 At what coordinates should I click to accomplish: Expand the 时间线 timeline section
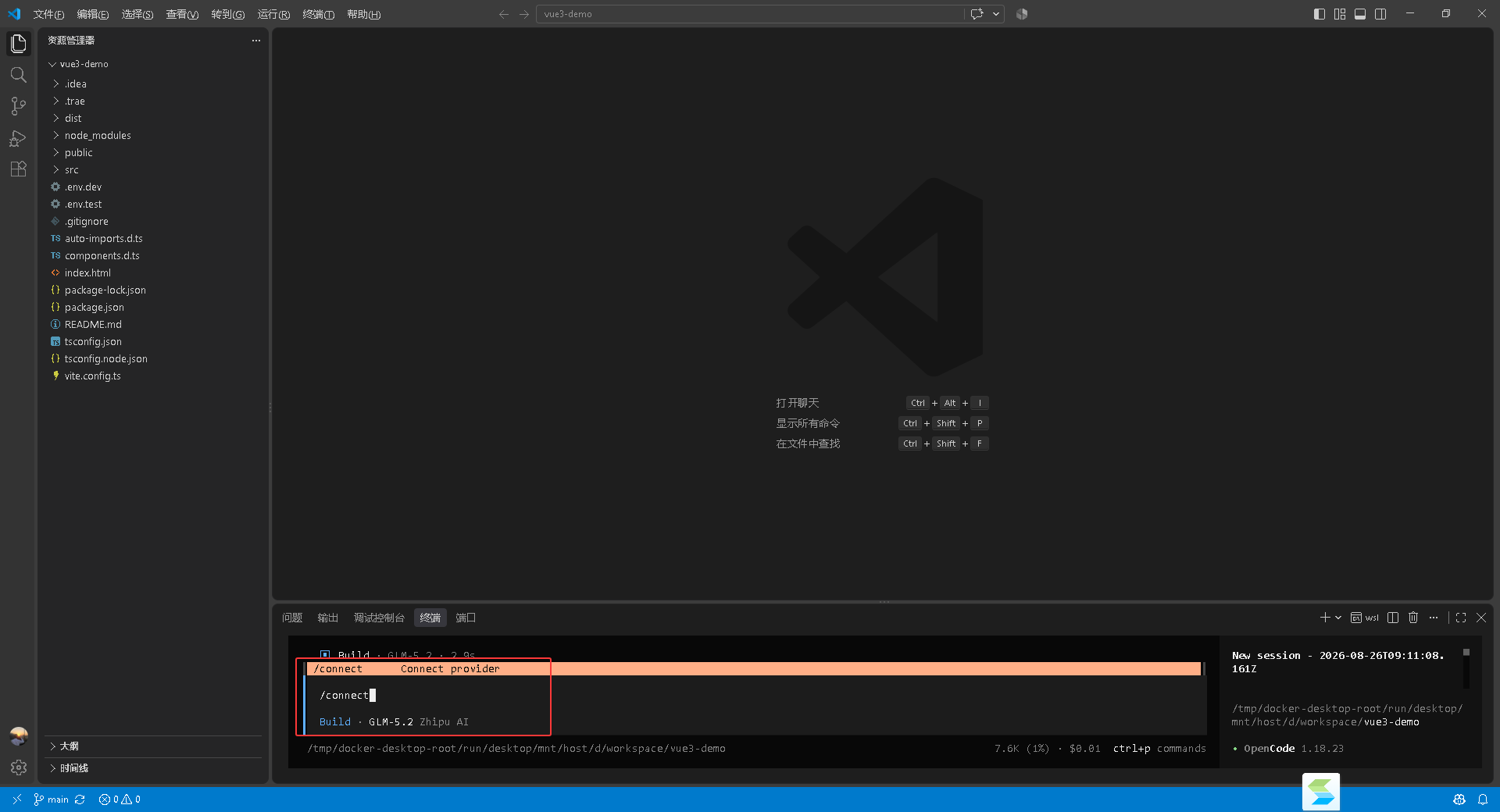(x=153, y=768)
